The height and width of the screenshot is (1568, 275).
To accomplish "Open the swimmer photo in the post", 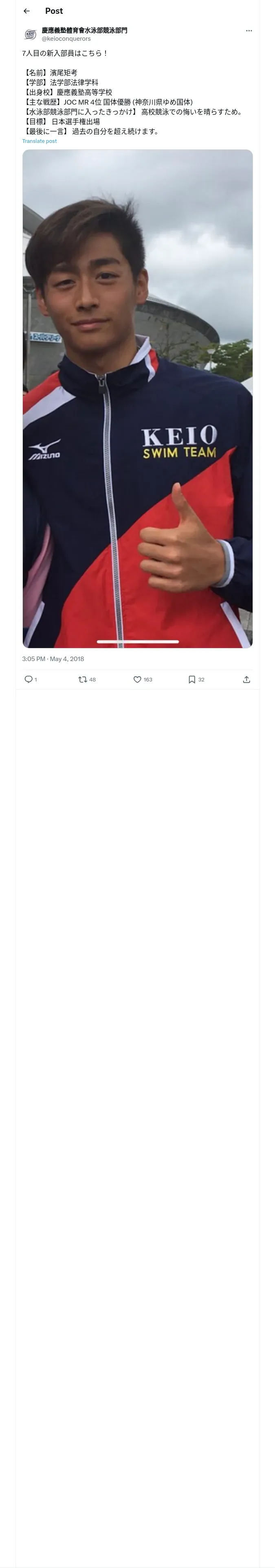I will click(137, 398).
